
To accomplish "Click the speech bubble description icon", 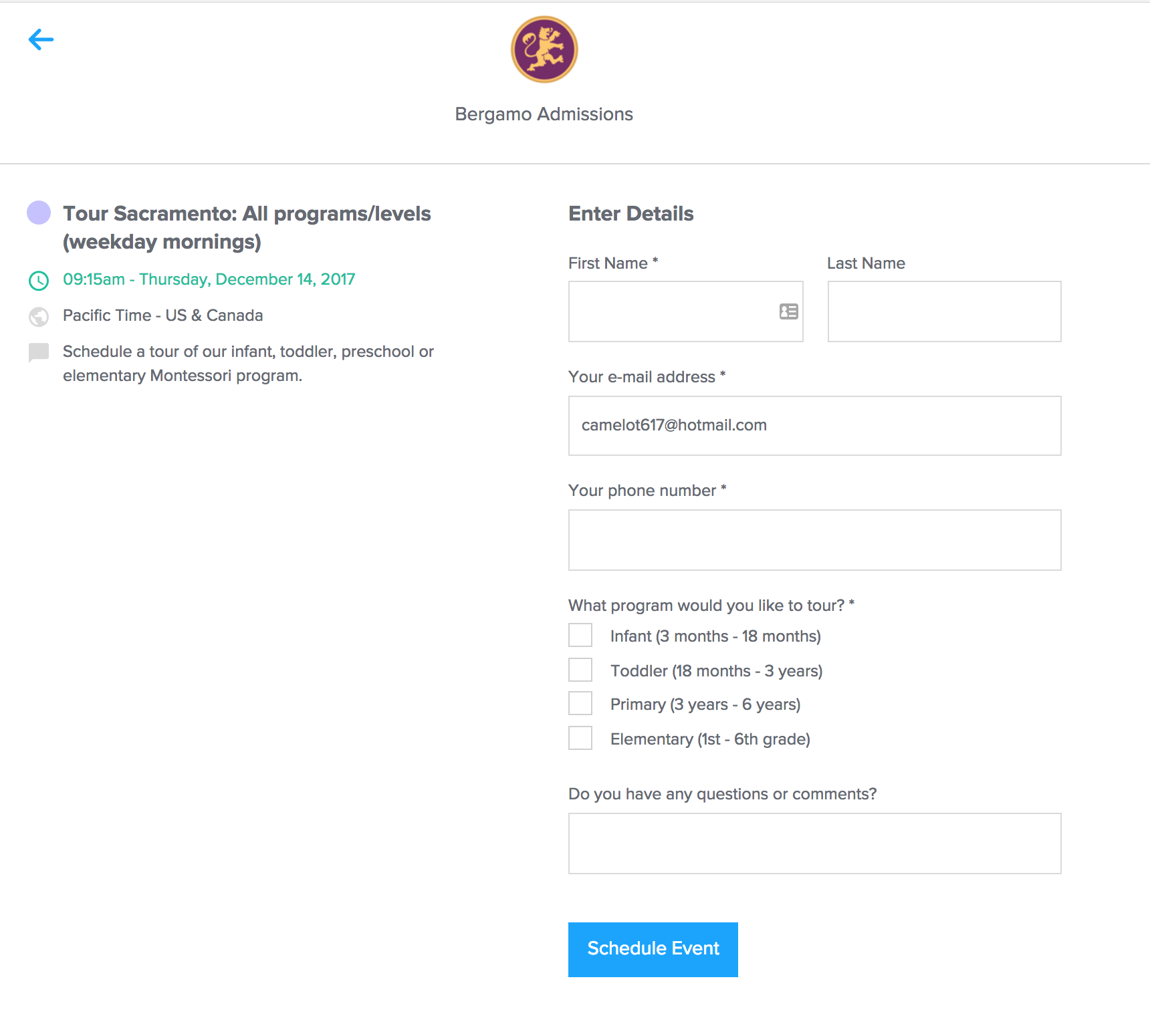I will click(39, 352).
